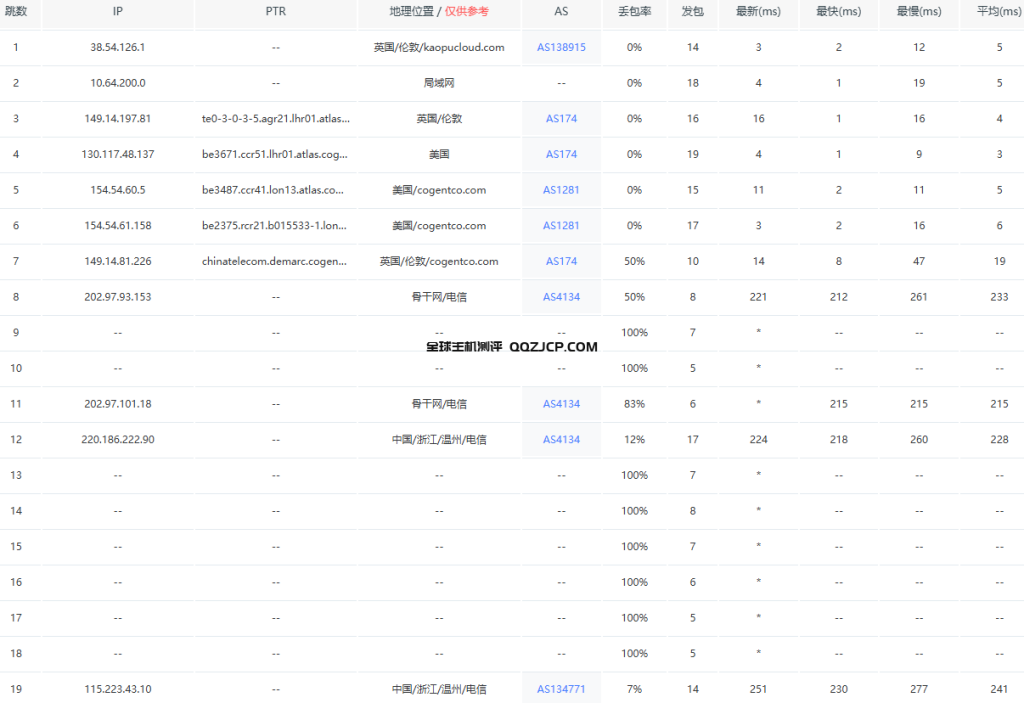Click the AS4134 link on hop 8
1024x703 pixels.
[x=560, y=296]
